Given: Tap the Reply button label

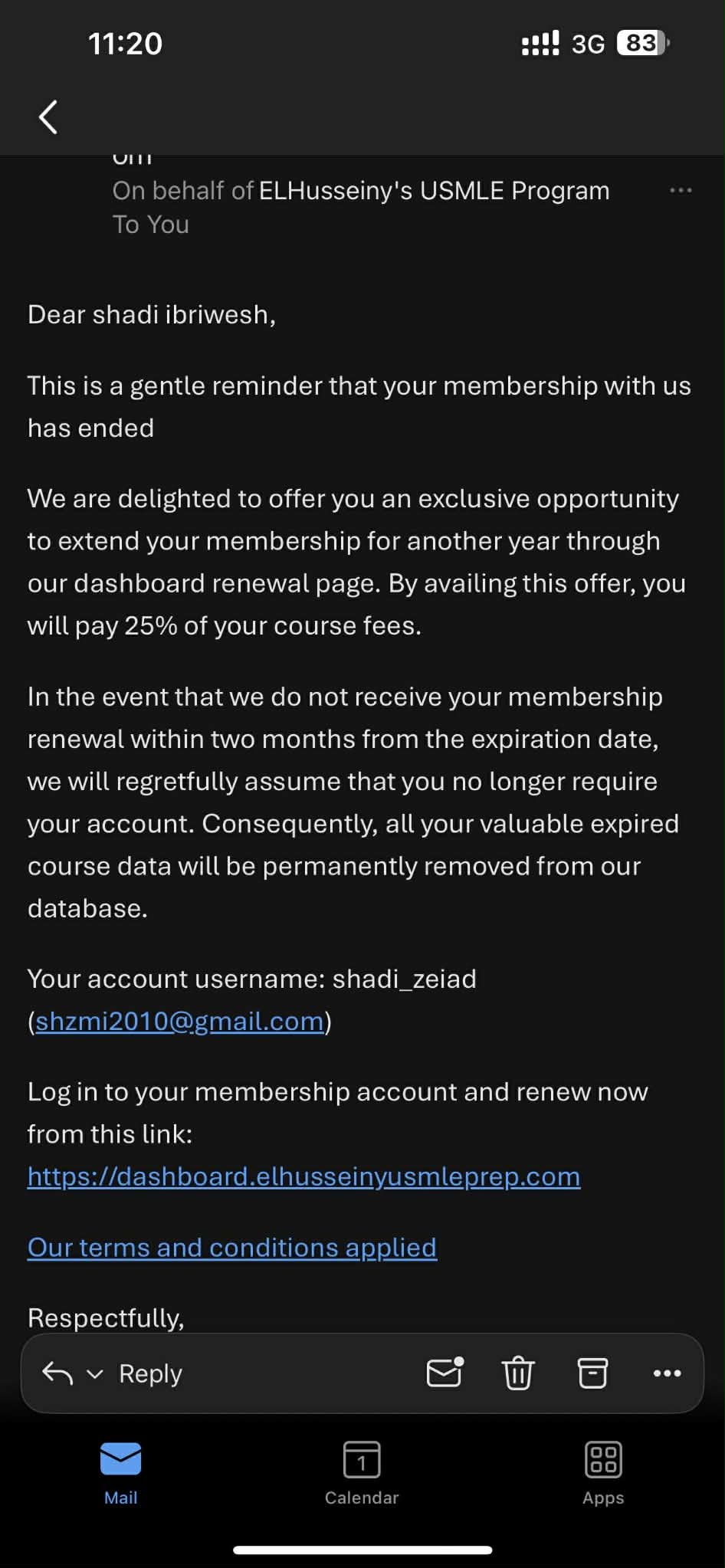Looking at the screenshot, I should coord(150,1373).
